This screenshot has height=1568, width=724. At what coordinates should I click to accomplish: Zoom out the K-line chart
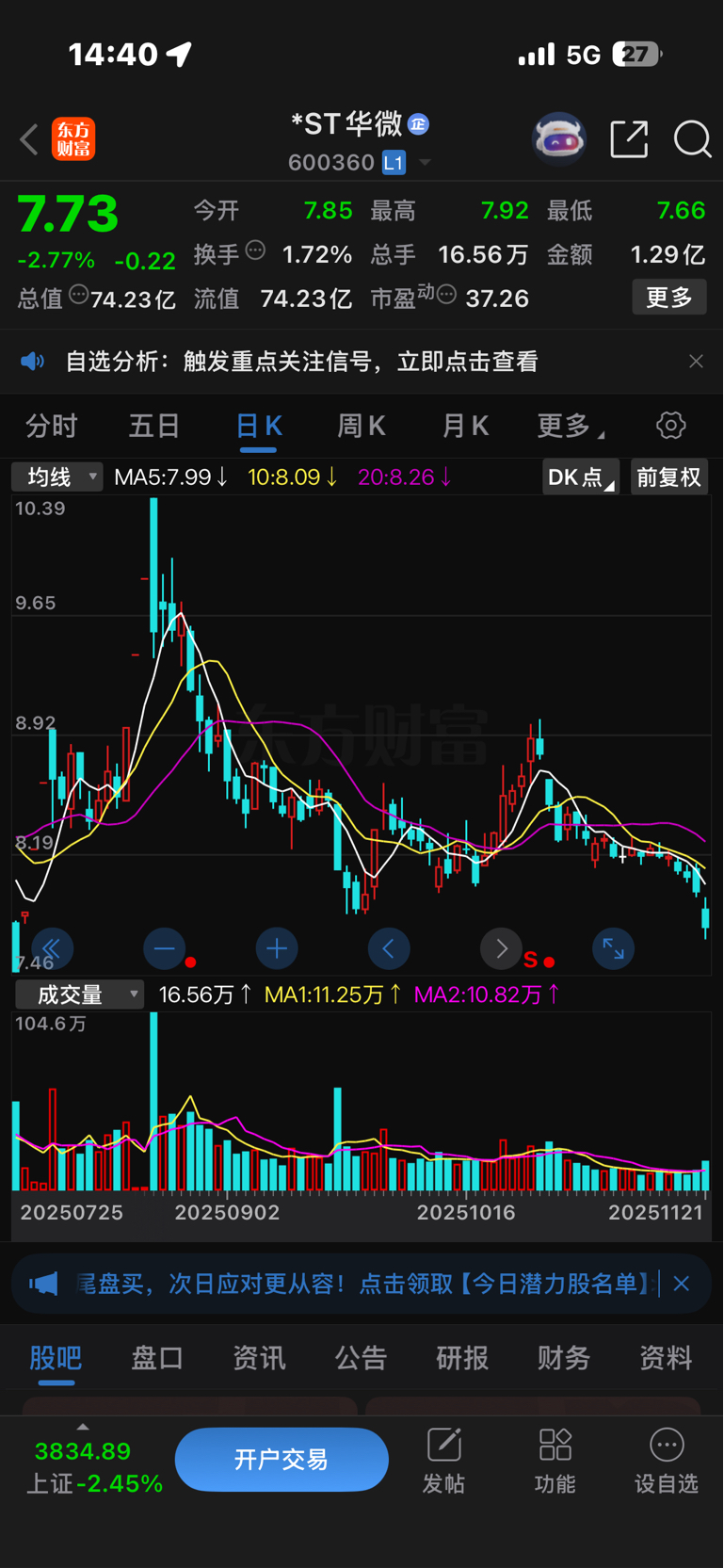coord(164,948)
